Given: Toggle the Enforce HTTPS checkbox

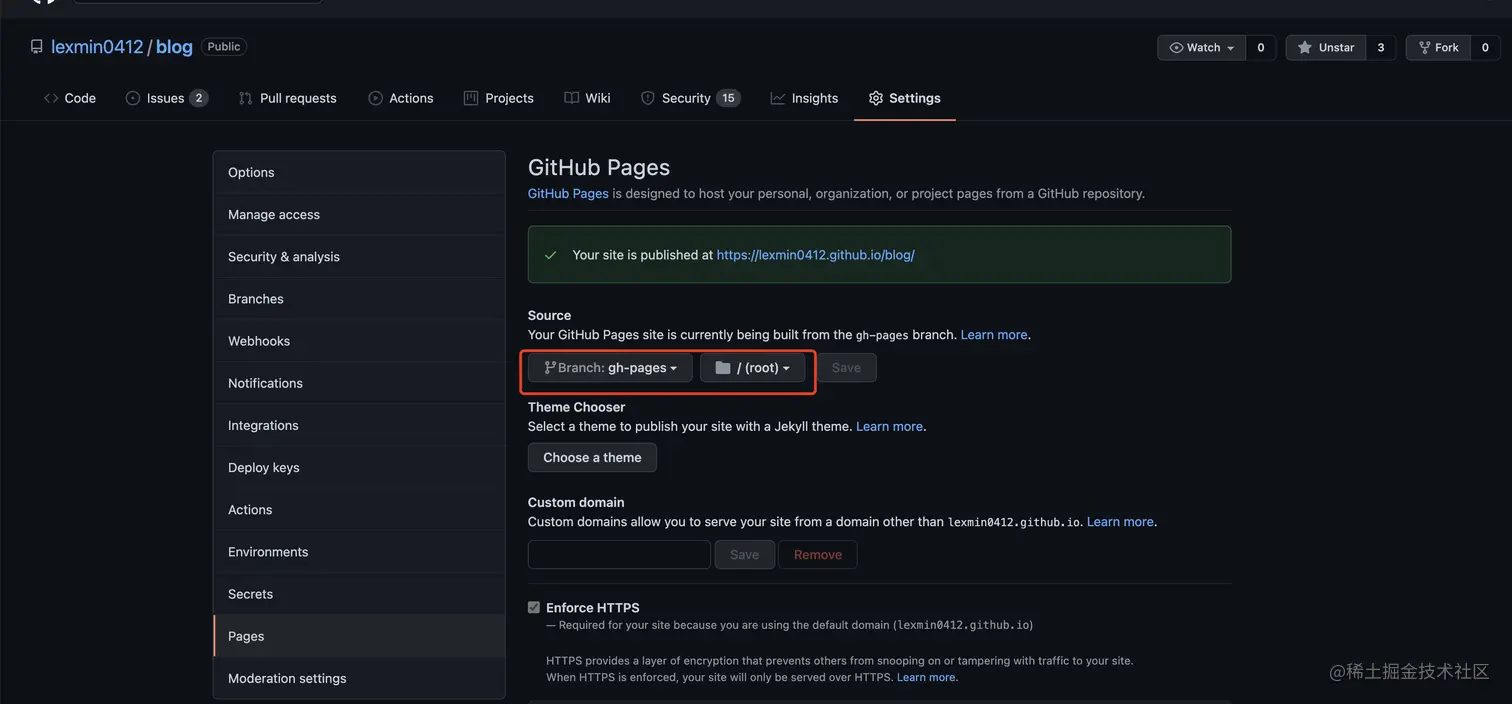Looking at the screenshot, I should click(534, 607).
